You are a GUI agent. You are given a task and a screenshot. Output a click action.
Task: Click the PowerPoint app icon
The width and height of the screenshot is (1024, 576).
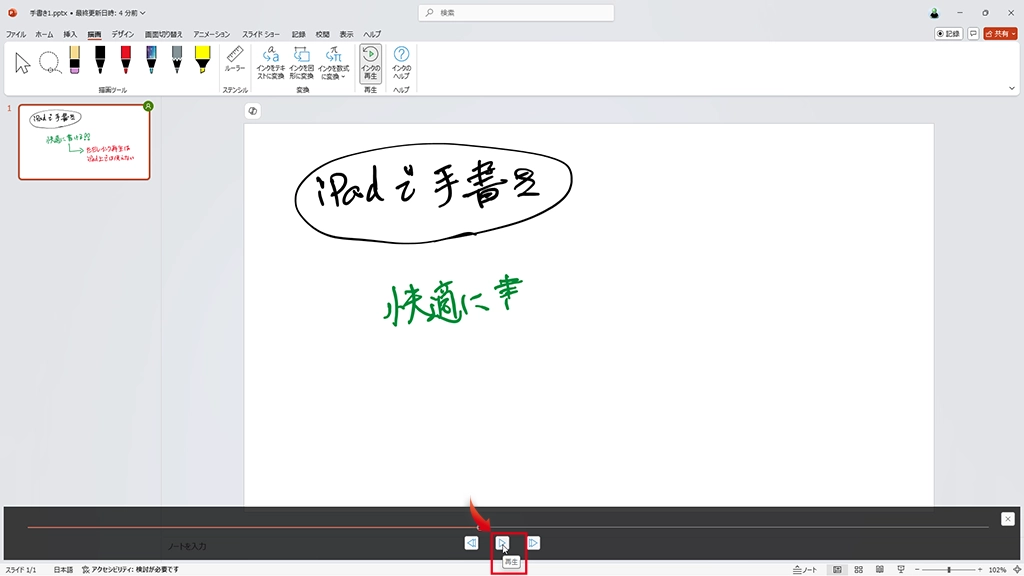(12, 13)
